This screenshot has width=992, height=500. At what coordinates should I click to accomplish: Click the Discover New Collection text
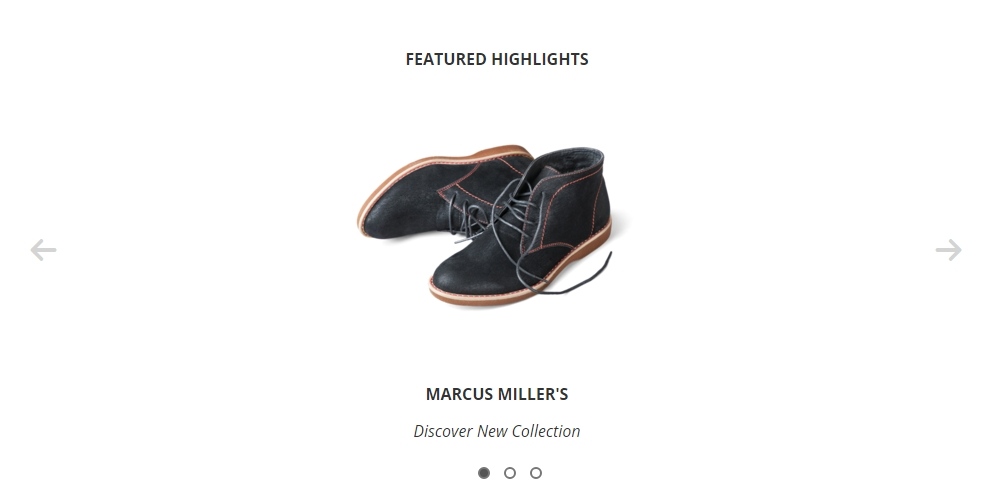497,431
